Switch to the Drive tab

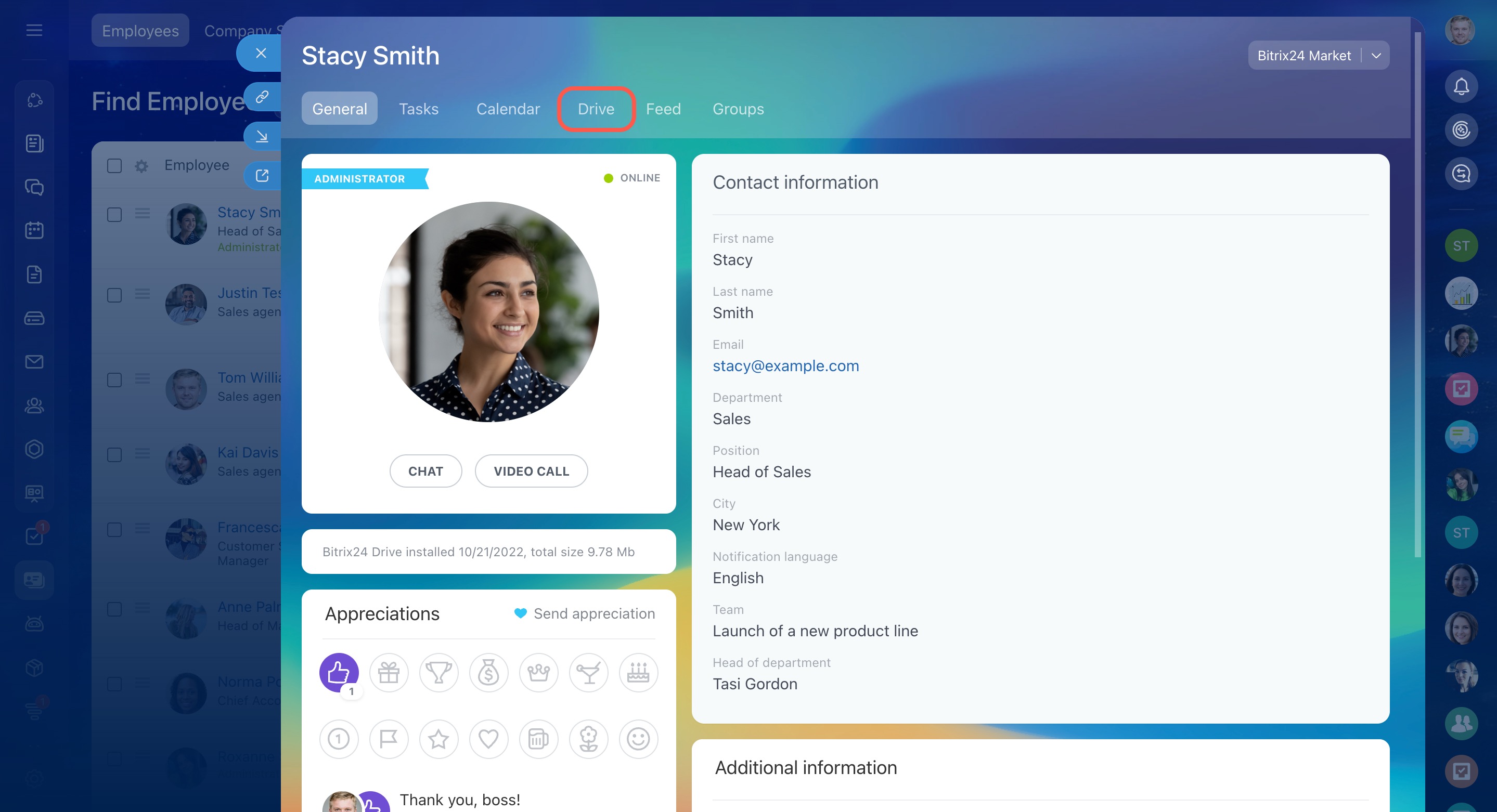(x=596, y=109)
